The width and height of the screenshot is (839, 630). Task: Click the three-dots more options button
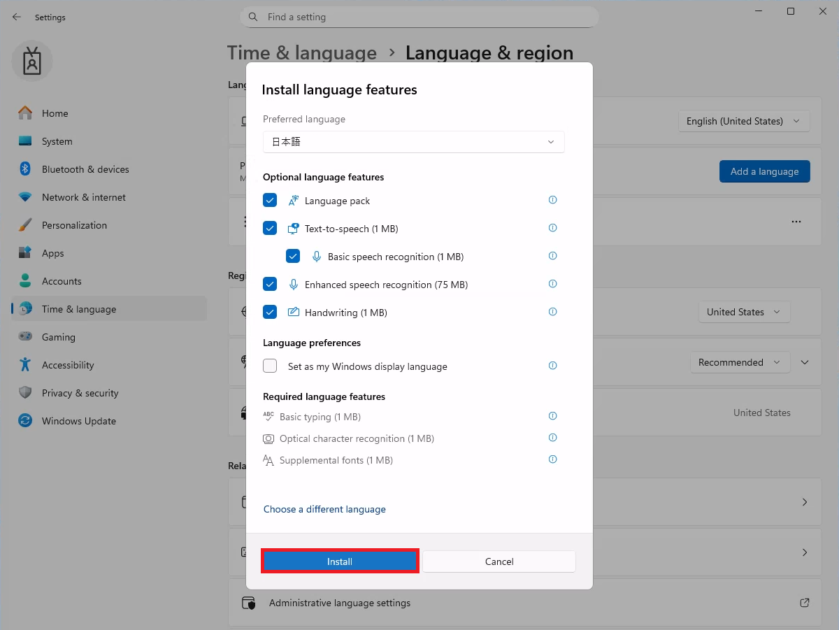click(x=796, y=222)
